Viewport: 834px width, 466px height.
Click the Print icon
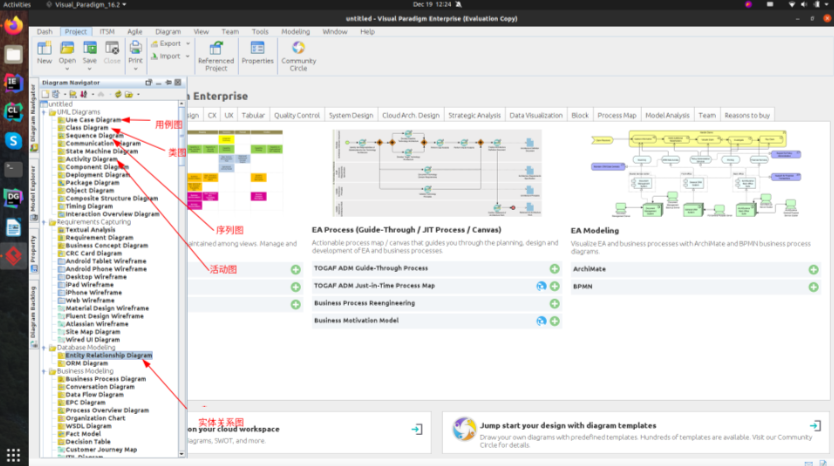point(135,52)
